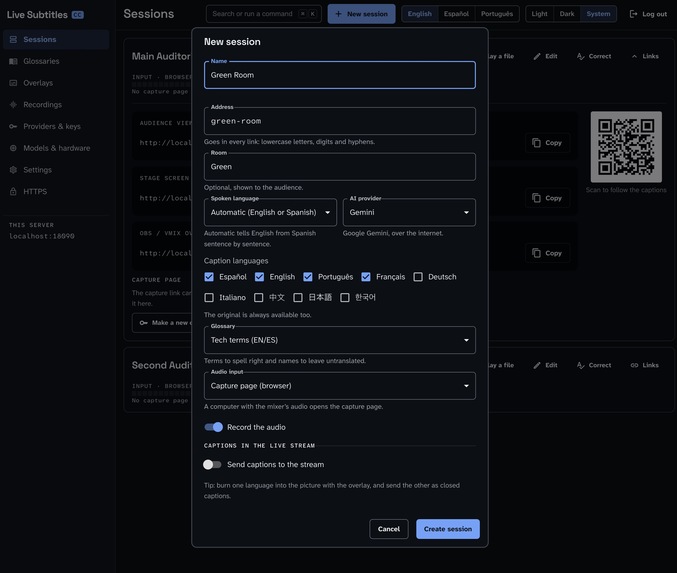Click the Log out icon

pos(633,14)
